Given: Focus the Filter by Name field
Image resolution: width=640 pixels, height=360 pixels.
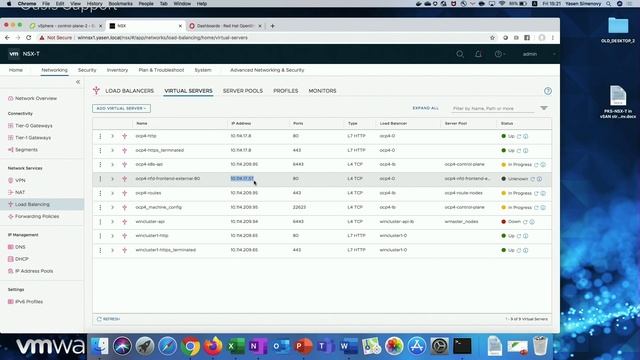Looking at the screenshot, I should (492, 109).
